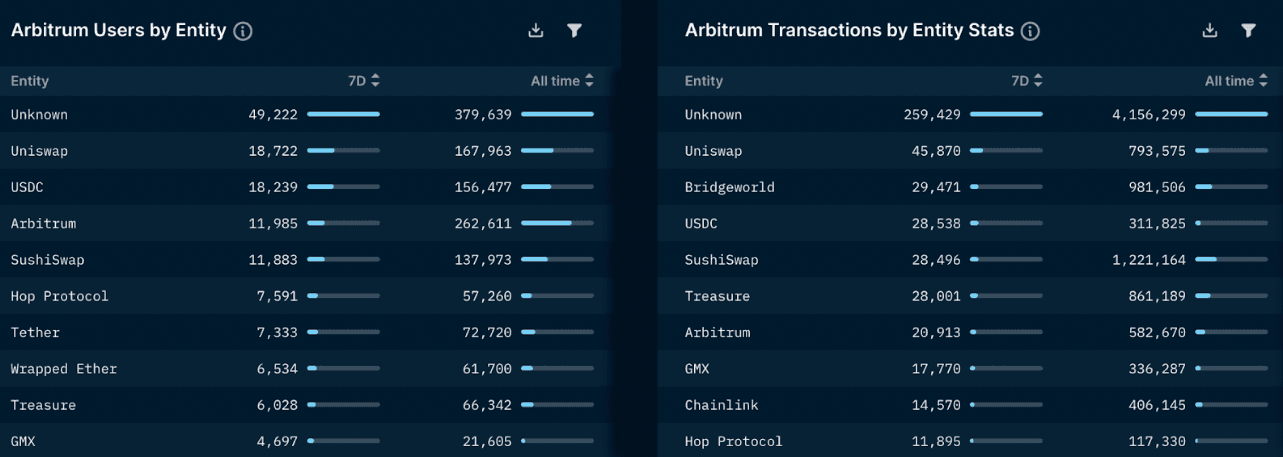Open Hop Protocol entity in Users table
Screen dimensions: 1283x457
59,296
